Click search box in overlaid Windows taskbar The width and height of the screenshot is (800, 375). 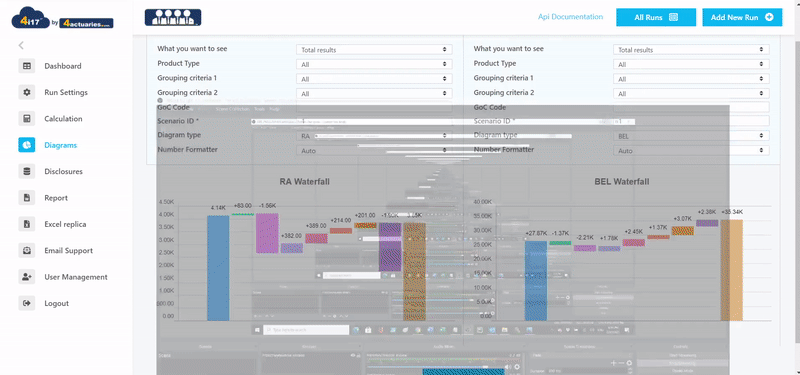[306, 330]
